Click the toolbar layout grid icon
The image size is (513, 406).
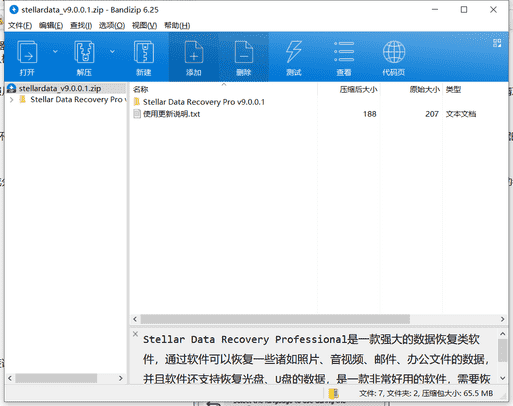(x=497, y=43)
